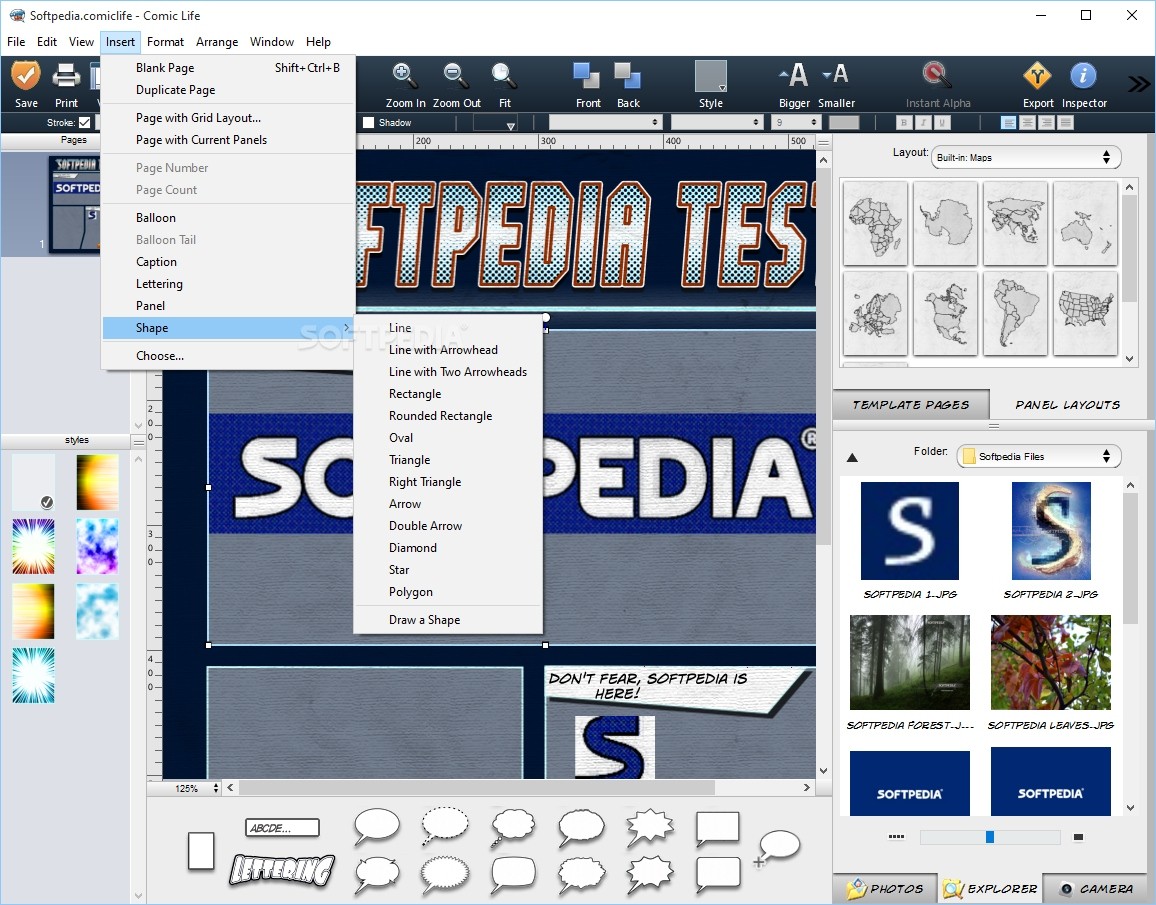Select the Softpedia leaves image thumbnail
The image size is (1156, 905).
[1051, 663]
